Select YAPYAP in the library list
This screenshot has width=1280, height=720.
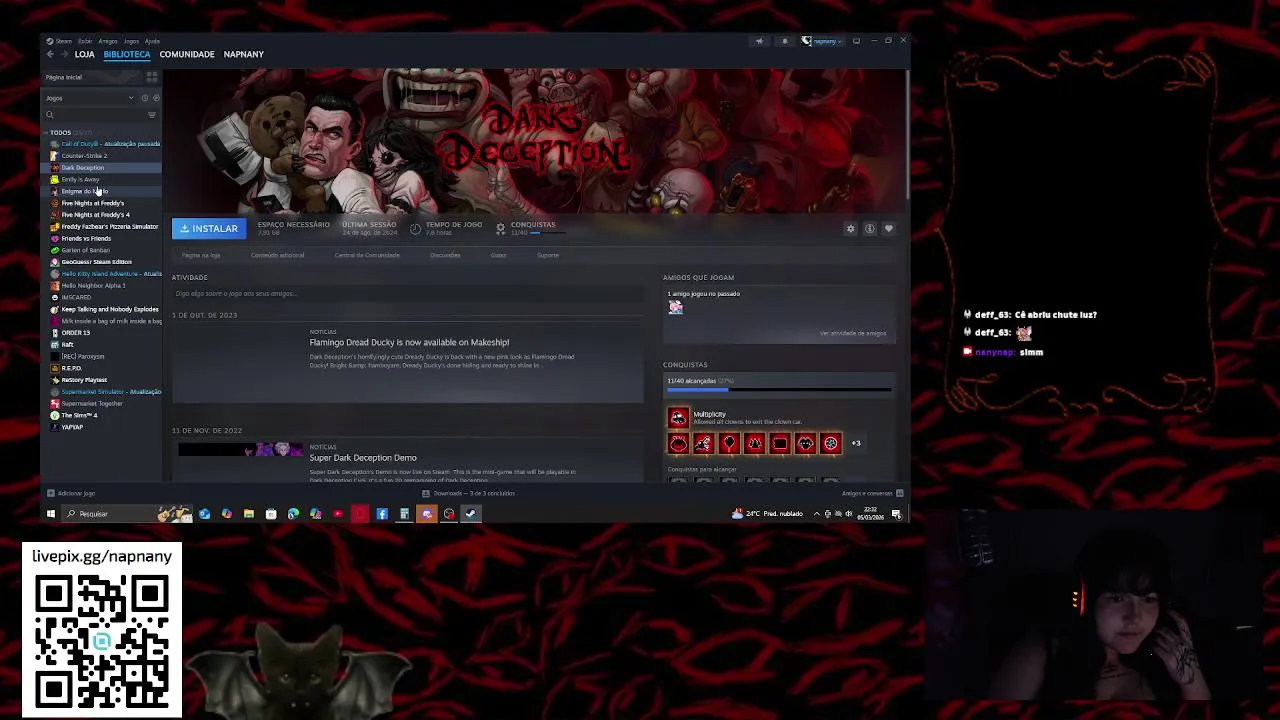(72, 427)
